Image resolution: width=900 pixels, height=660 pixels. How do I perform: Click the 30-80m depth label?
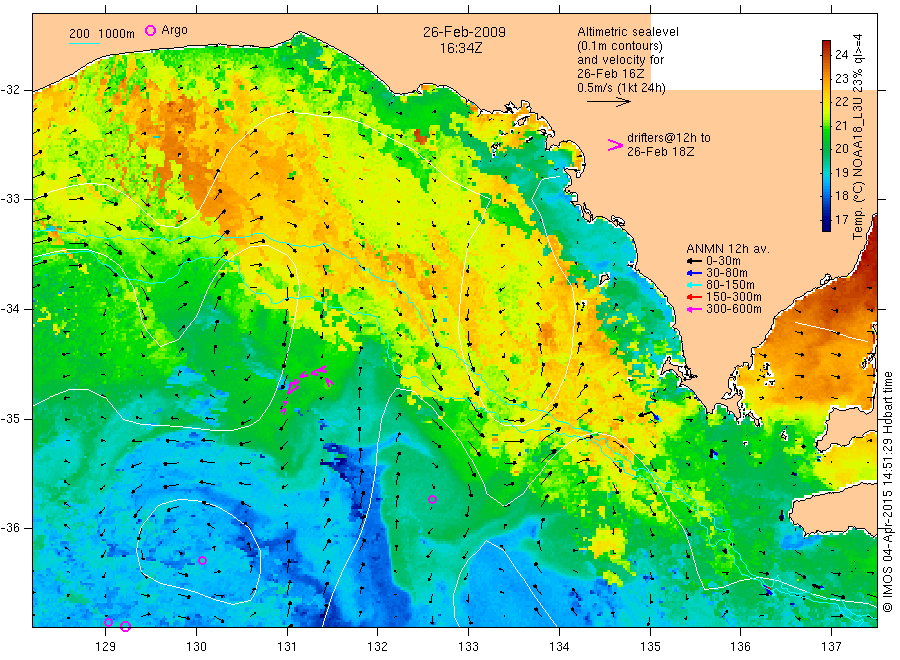[727, 273]
